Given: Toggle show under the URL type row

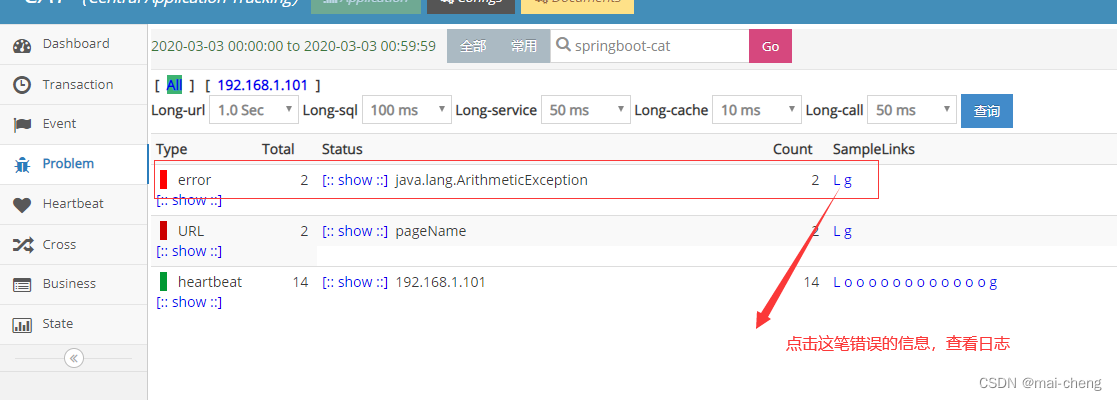Looking at the screenshot, I should click(x=189, y=251).
